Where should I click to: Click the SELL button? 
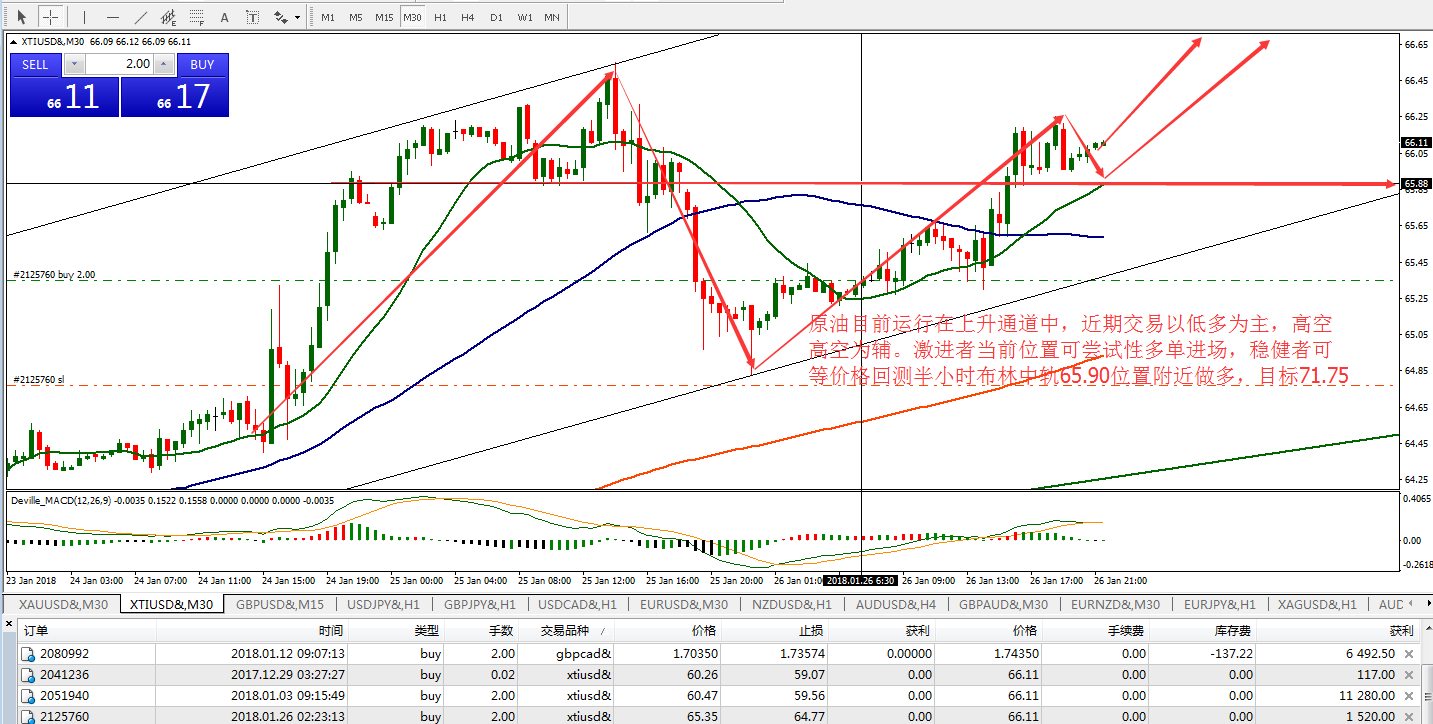click(x=35, y=64)
